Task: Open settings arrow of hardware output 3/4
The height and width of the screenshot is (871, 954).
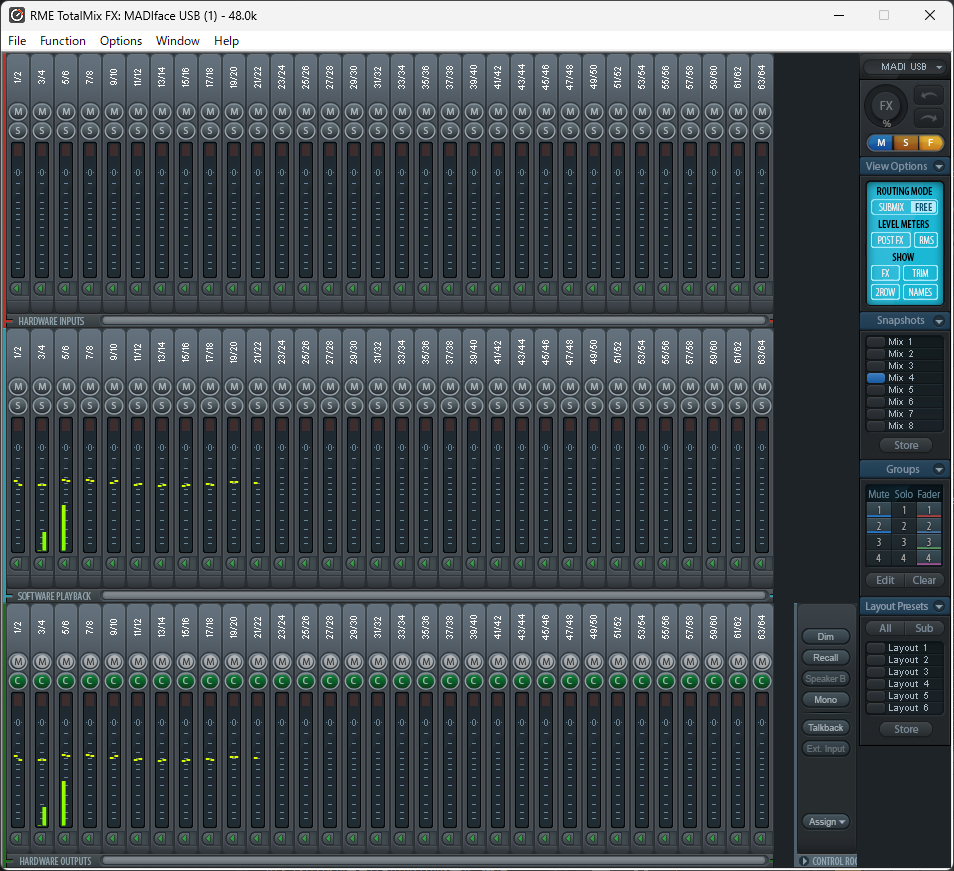Action: tap(40, 838)
